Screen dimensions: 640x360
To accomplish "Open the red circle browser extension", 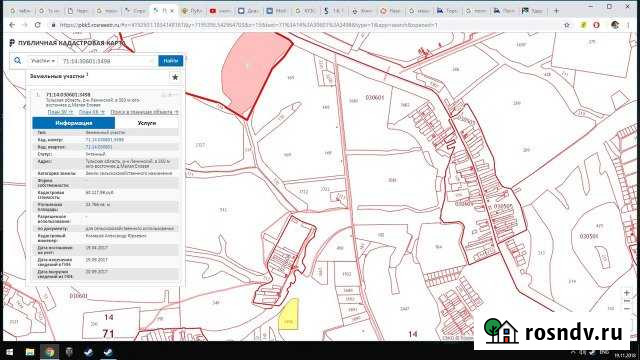I will point(596,25).
